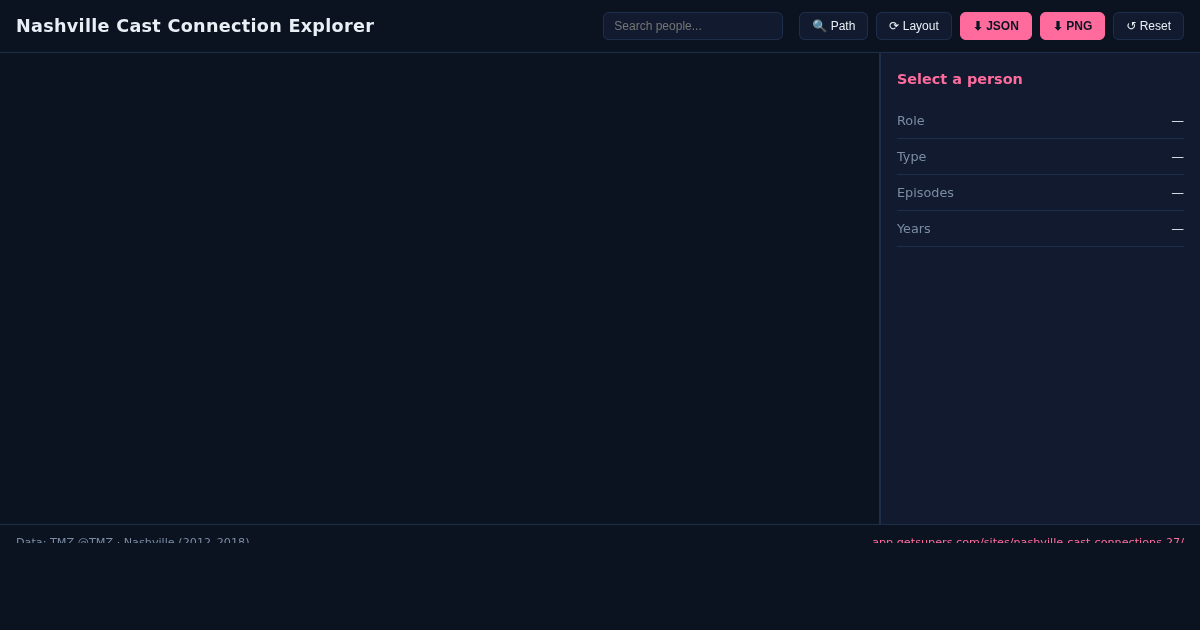Export the graph with PNG button
The width and height of the screenshot is (1200, 630).
click(1072, 26)
